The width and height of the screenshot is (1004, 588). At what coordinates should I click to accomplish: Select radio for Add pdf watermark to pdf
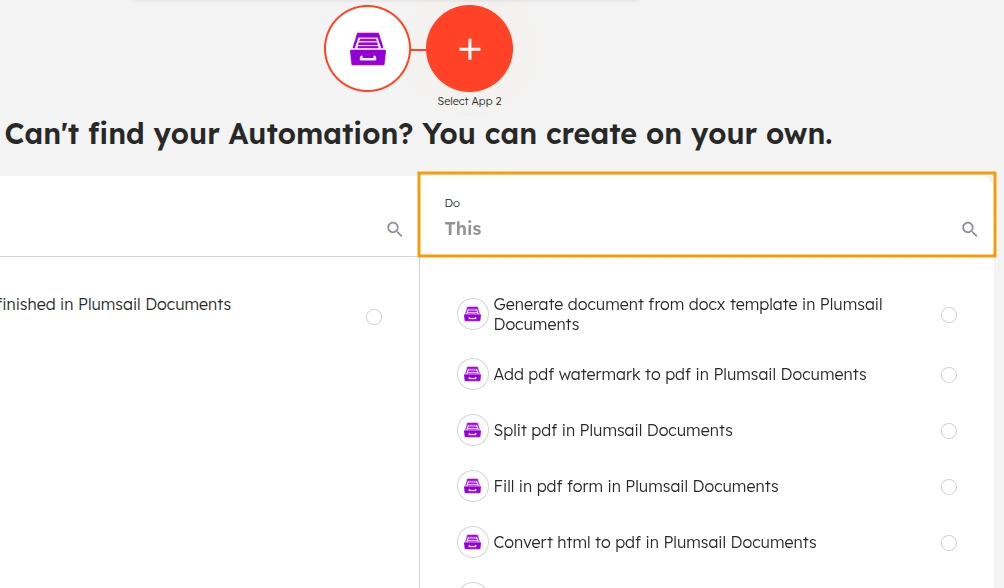[x=949, y=375]
